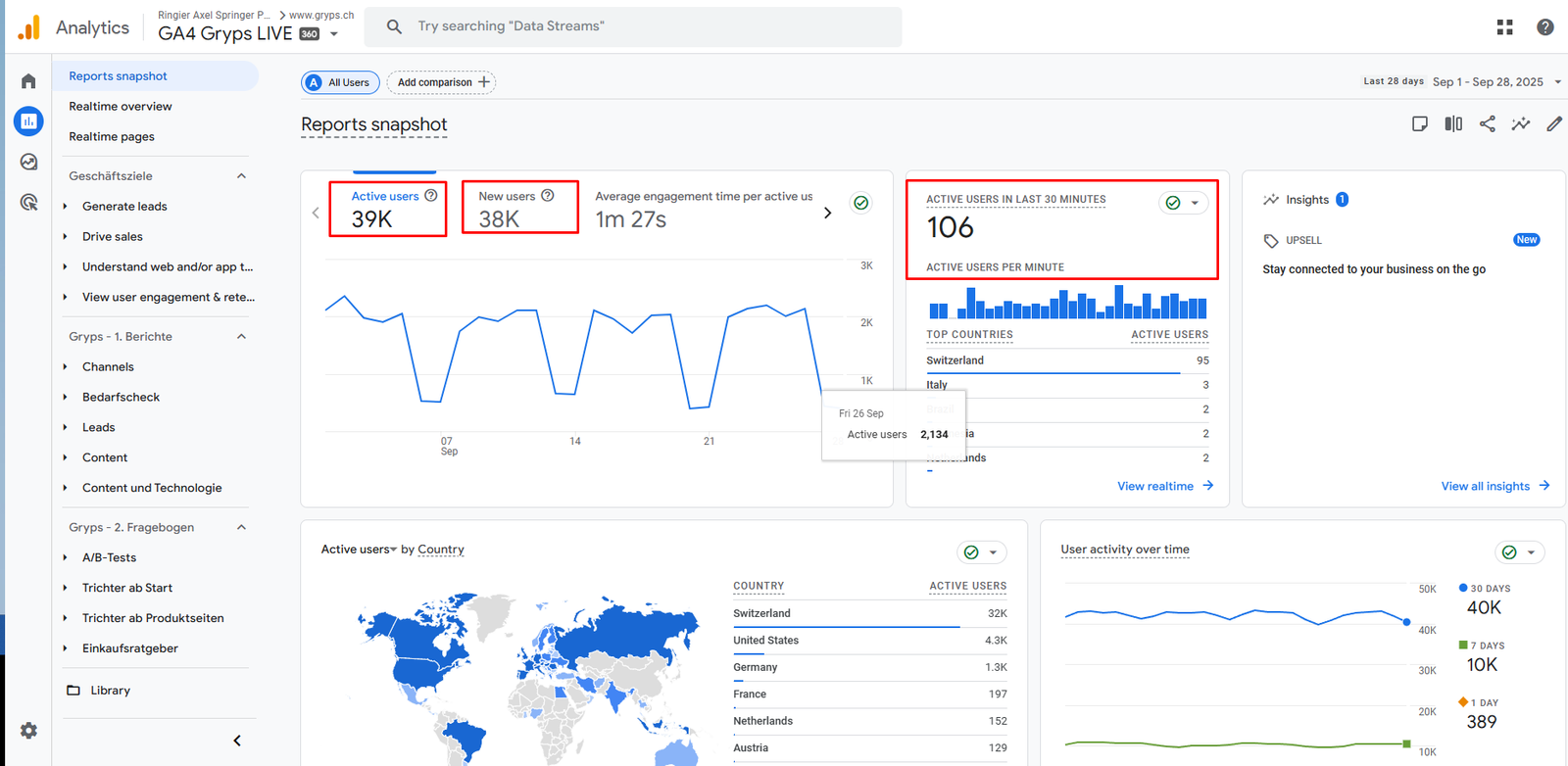Open the Help question mark icon
Image resolution: width=1568 pixels, height=766 pixels.
[1544, 27]
